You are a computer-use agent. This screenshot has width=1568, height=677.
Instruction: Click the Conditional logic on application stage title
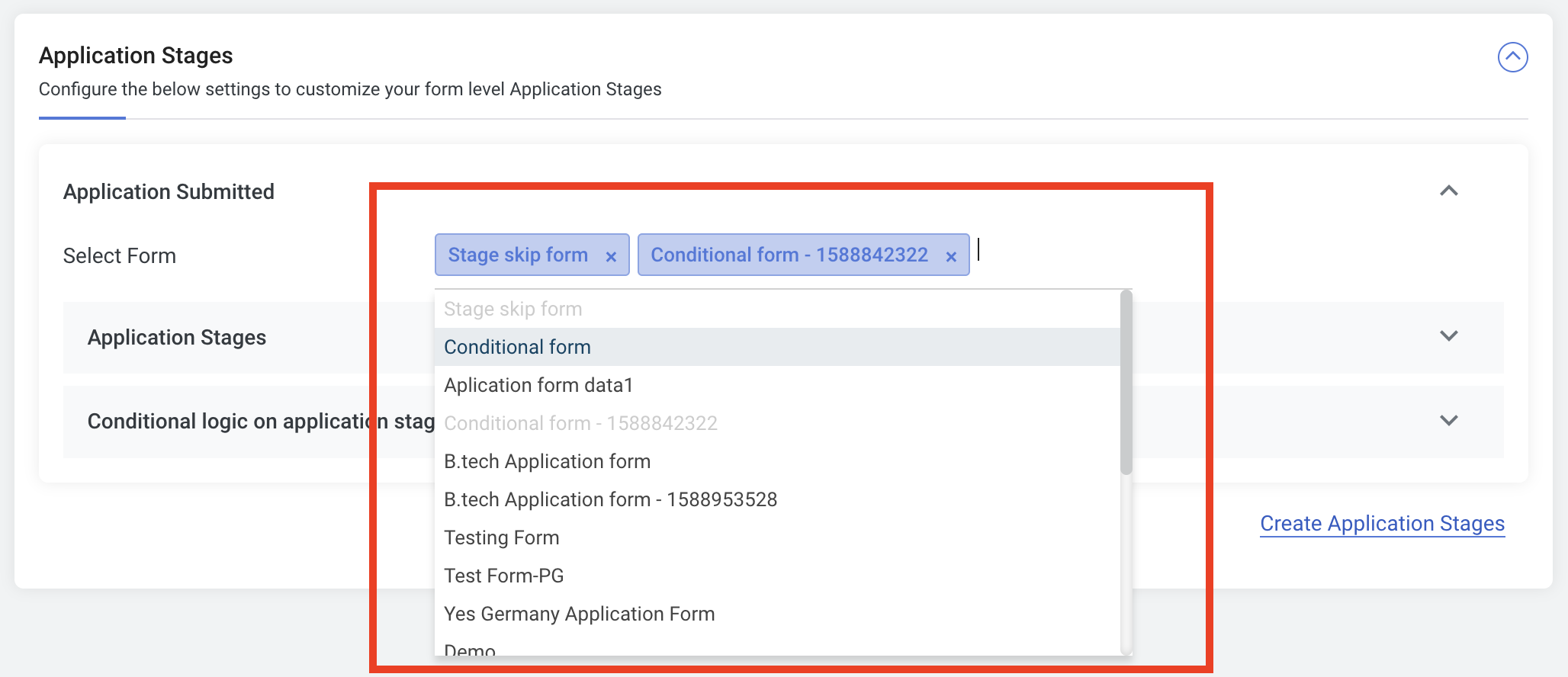(261, 422)
